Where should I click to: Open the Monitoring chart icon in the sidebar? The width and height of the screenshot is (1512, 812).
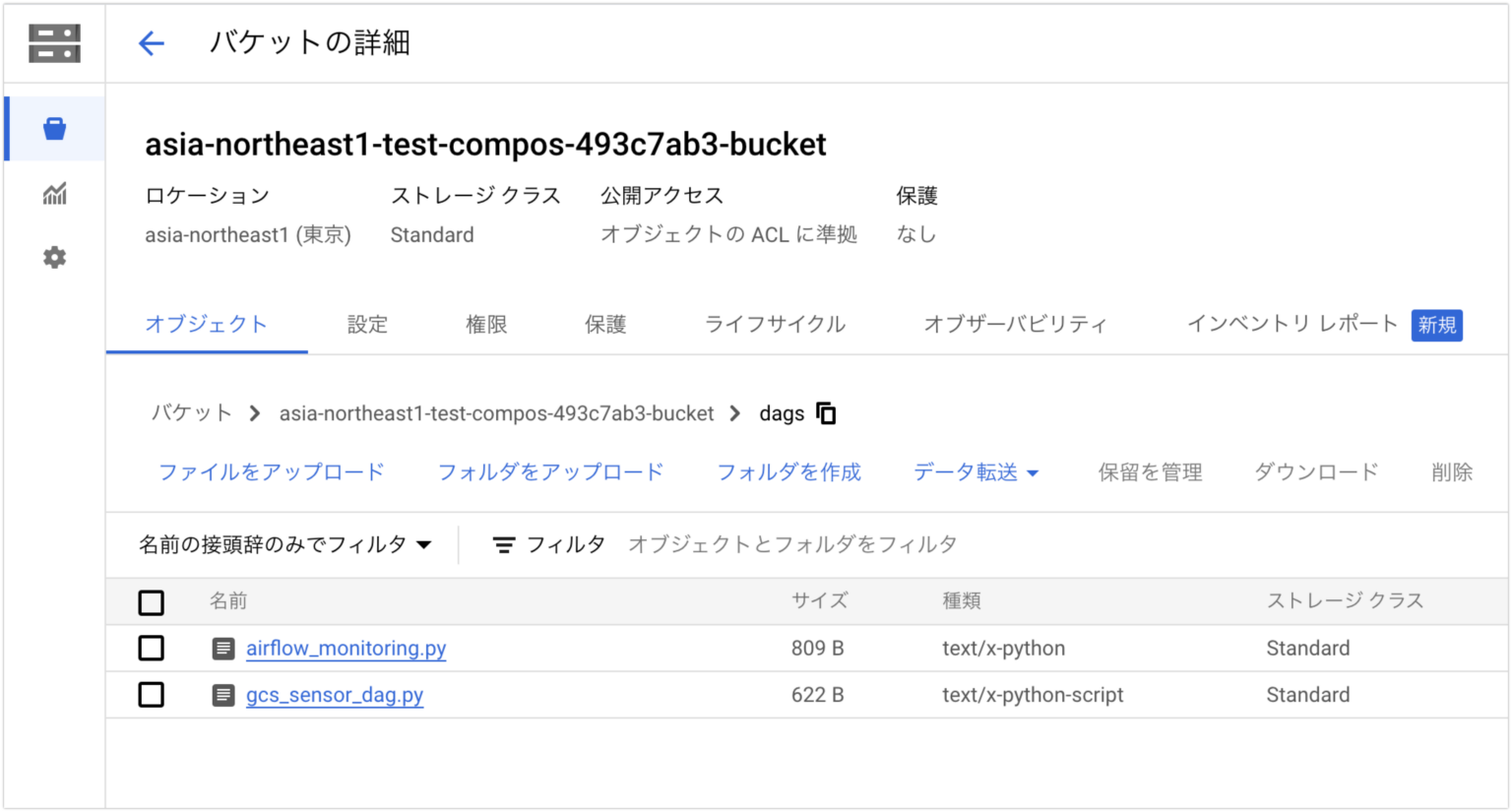(x=54, y=194)
